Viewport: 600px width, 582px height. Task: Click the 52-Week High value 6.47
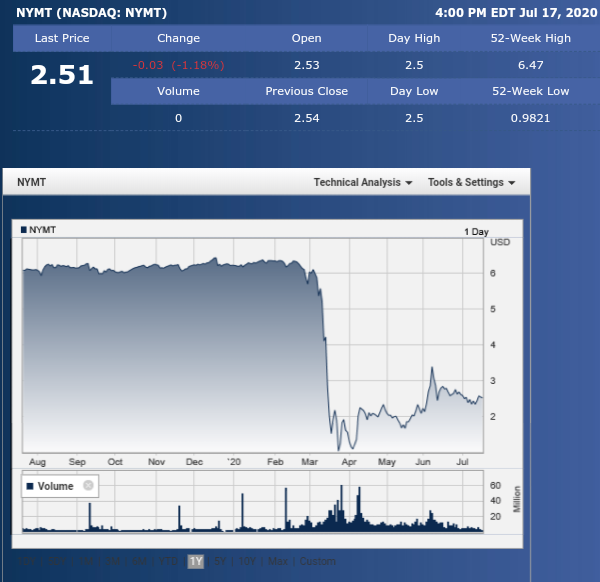(530, 65)
